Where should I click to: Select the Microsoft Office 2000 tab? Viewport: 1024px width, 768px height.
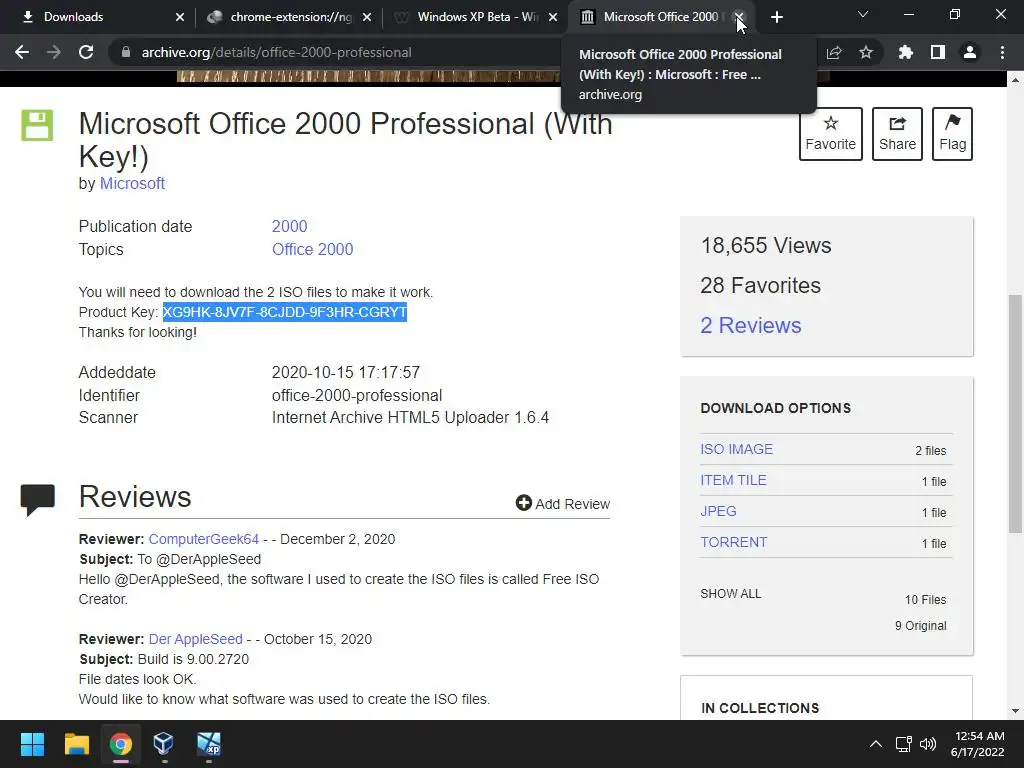661,17
